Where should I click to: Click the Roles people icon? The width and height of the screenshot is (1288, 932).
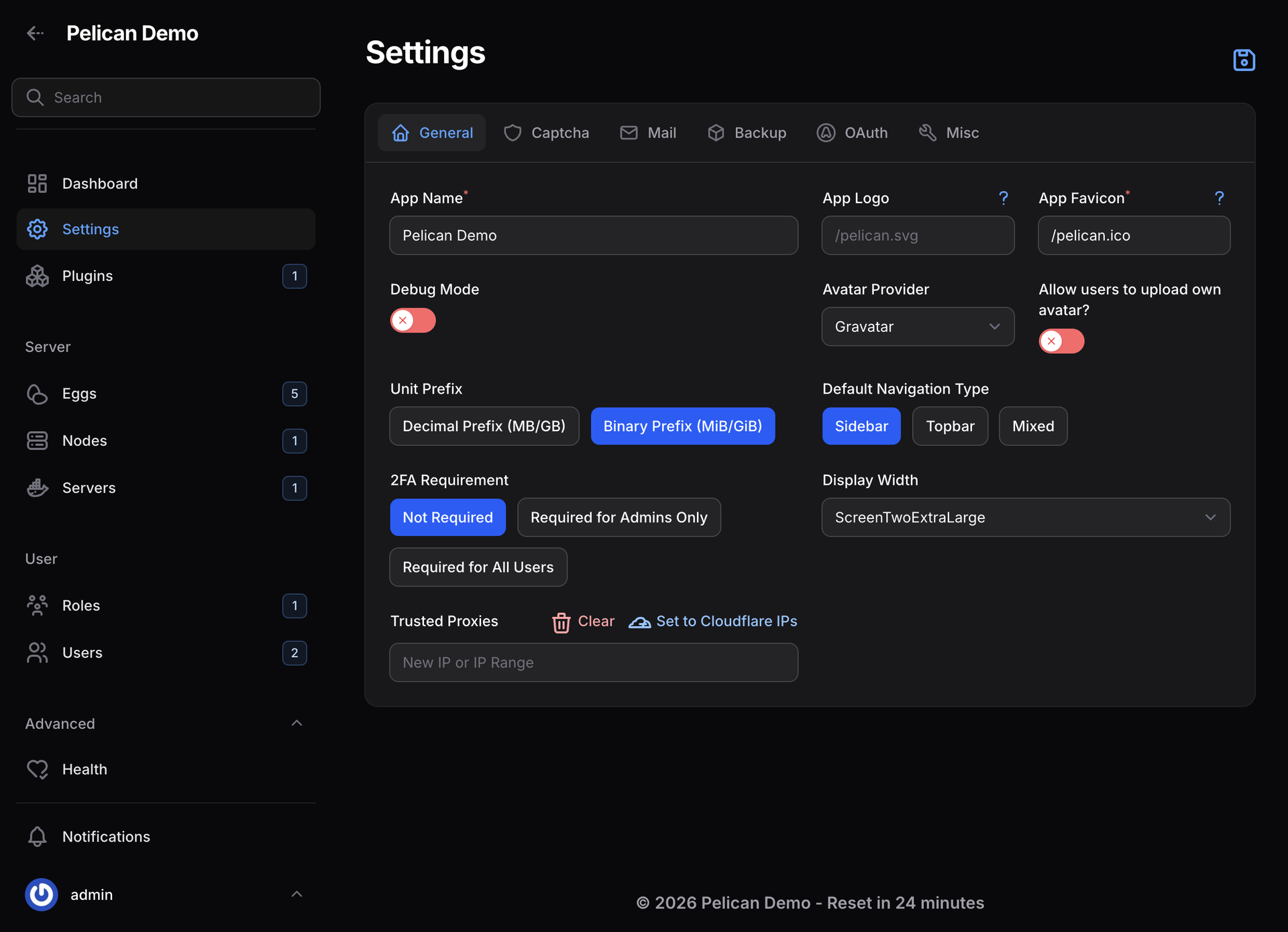coord(37,606)
